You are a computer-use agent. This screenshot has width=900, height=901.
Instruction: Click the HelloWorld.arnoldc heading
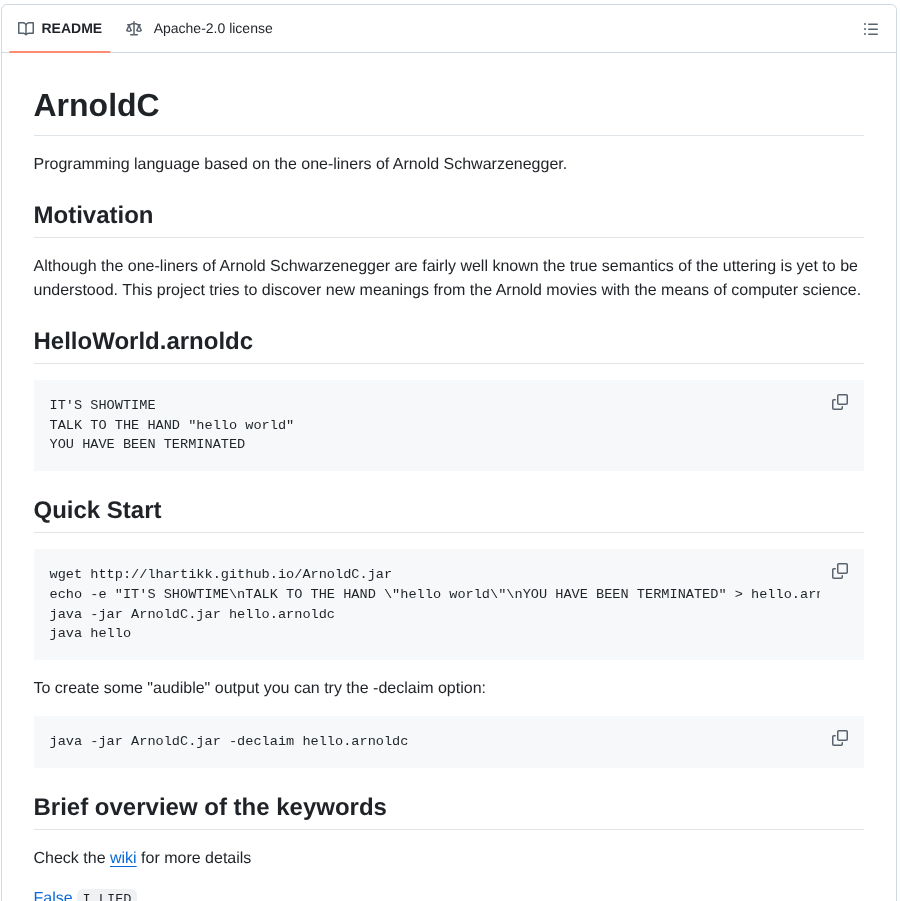pos(142,341)
